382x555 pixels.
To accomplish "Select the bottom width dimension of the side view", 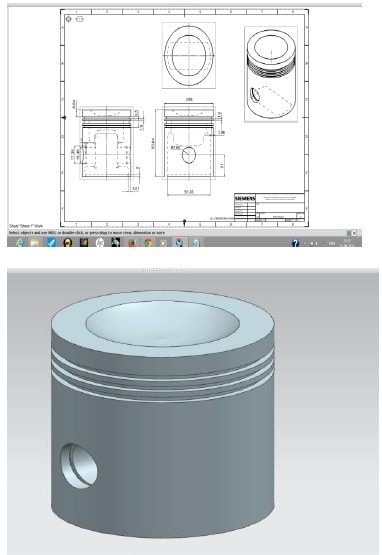I will 189,191.
